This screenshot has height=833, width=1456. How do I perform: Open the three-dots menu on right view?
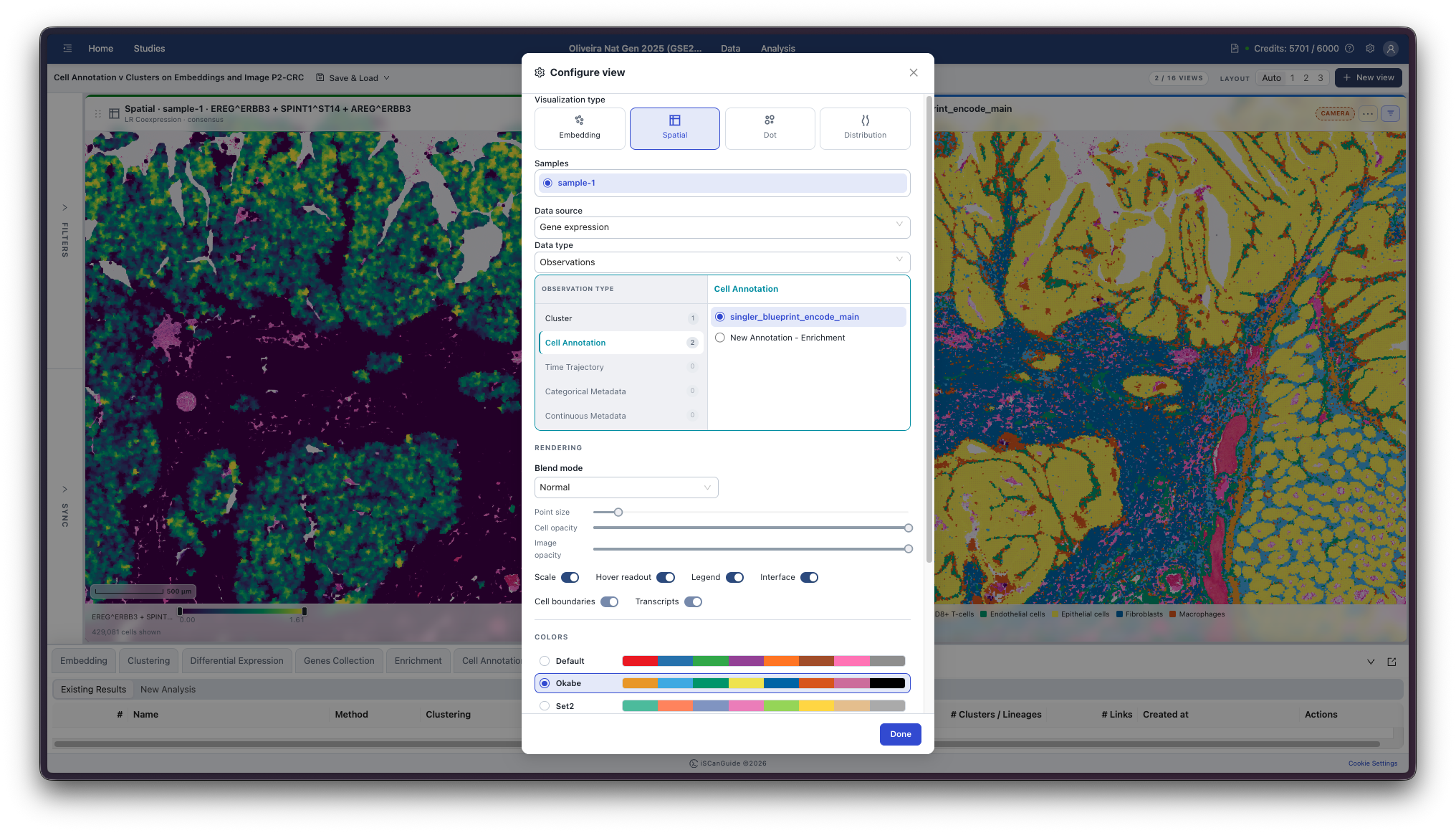[1368, 113]
